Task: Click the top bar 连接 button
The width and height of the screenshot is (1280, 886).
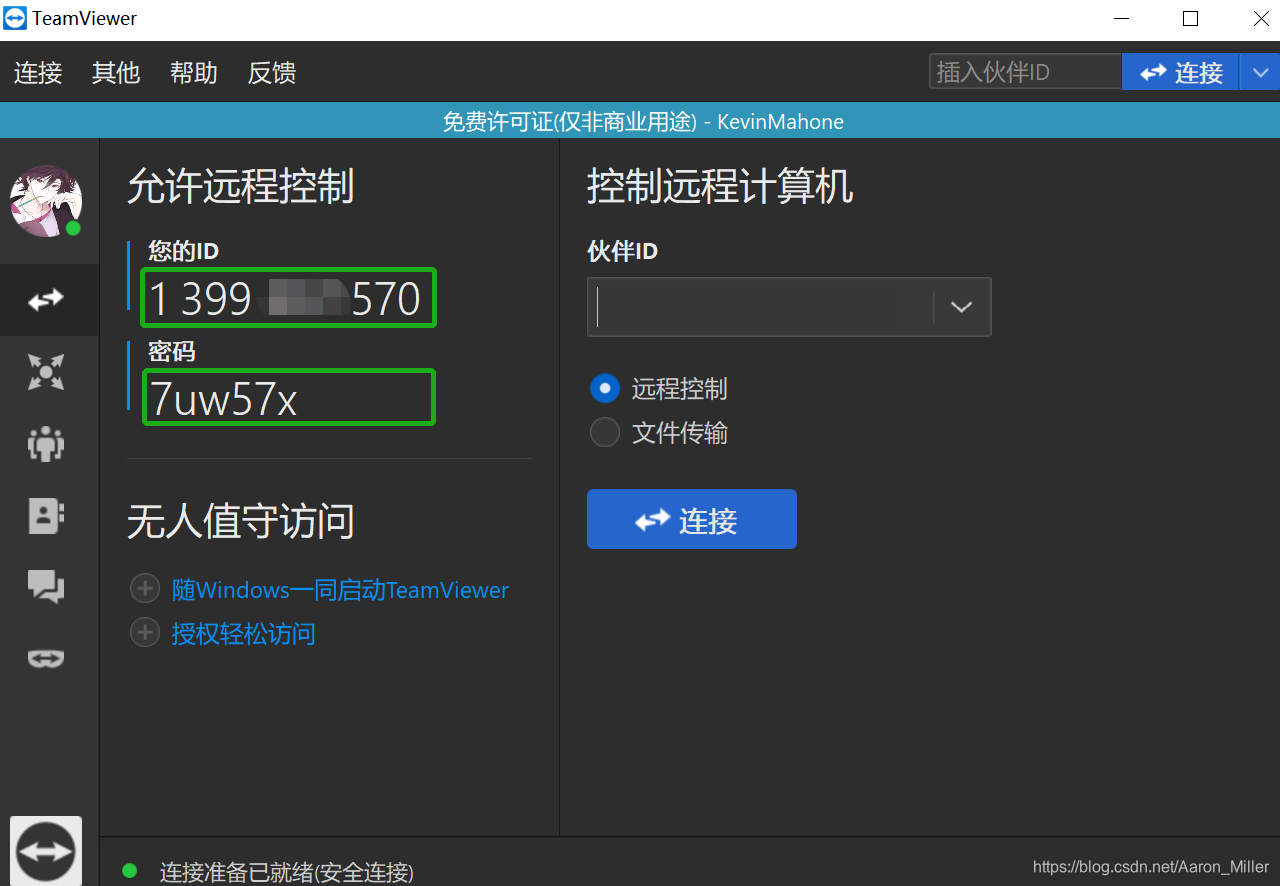Action: (x=1181, y=72)
